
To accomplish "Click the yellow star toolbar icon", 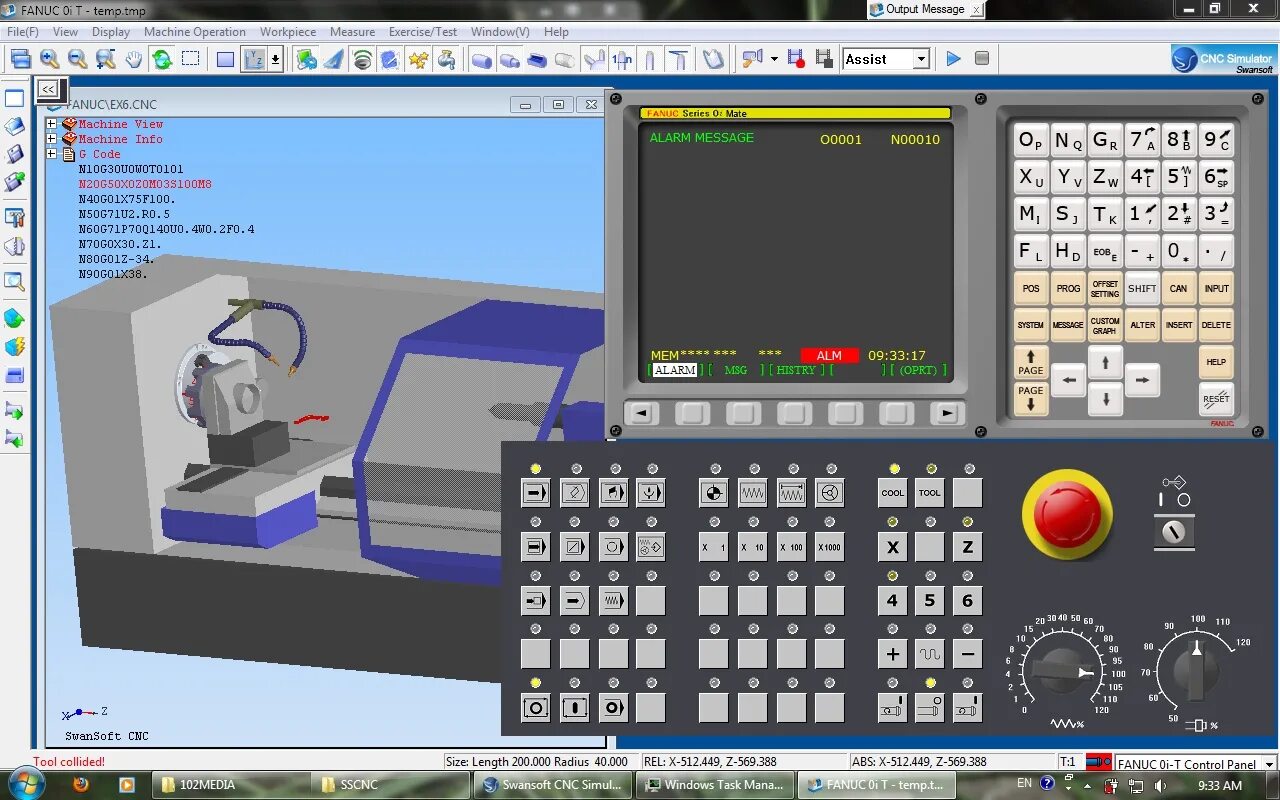I will click(418, 60).
